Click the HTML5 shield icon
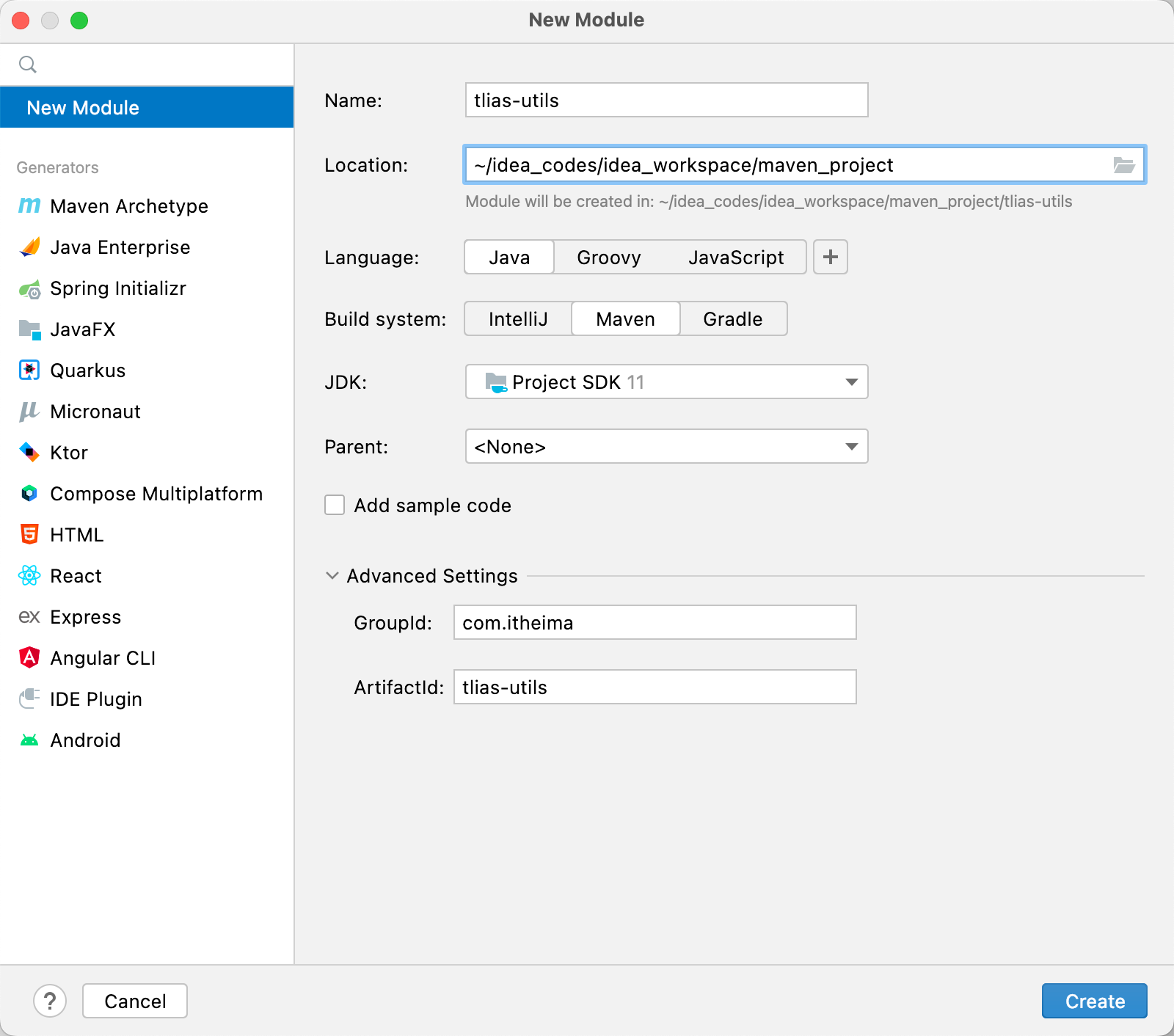Image resolution: width=1174 pixels, height=1036 pixels. pyautogui.click(x=29, y=534)
